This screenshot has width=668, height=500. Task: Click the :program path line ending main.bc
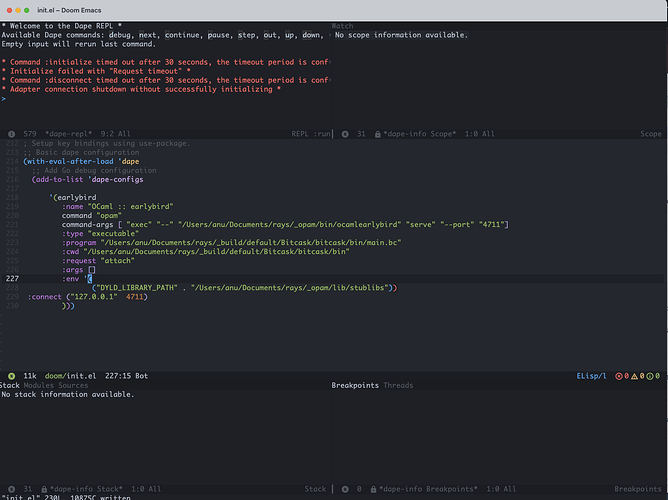click(232, 243)
